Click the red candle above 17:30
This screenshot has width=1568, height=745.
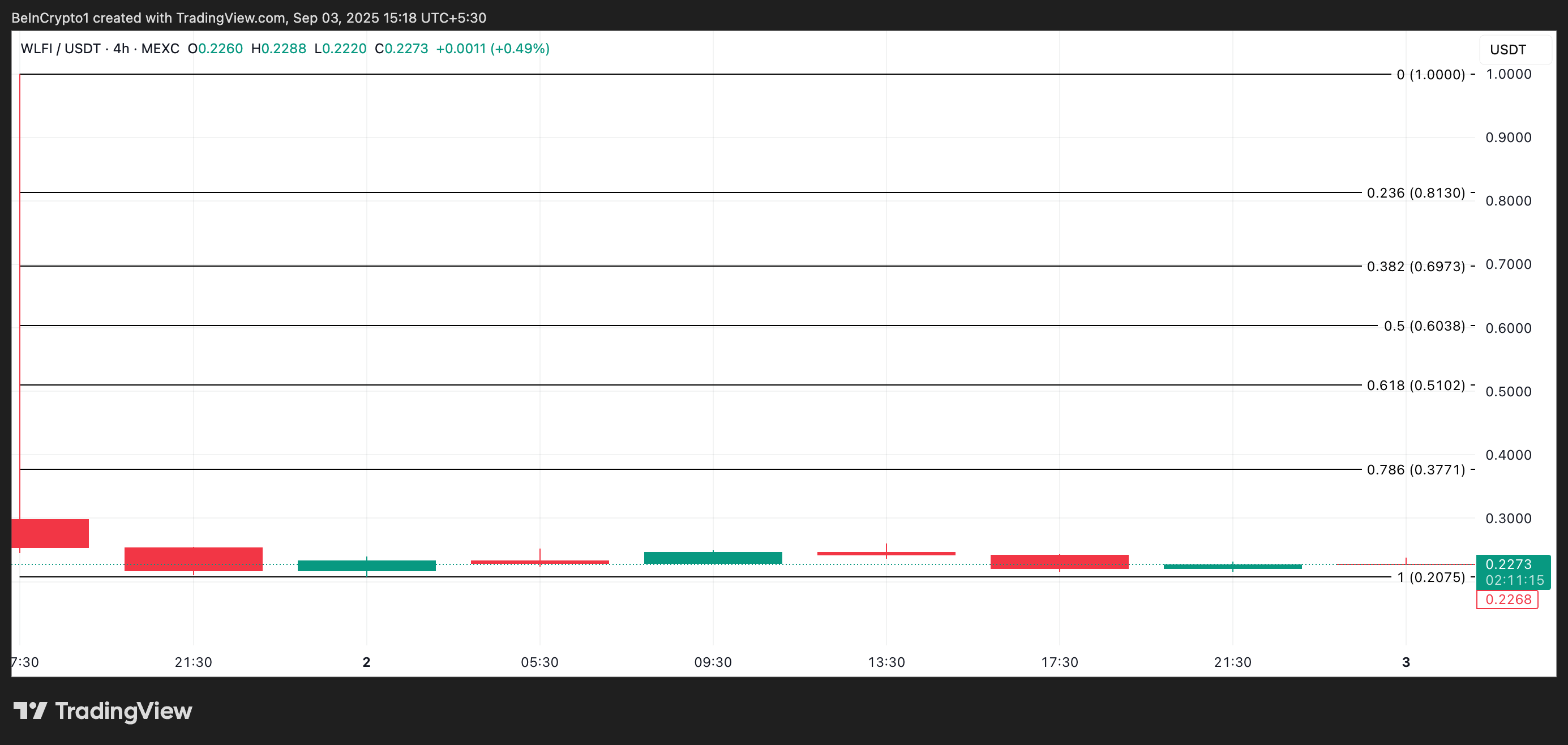pyautogui.click(x=1059, y=562)
